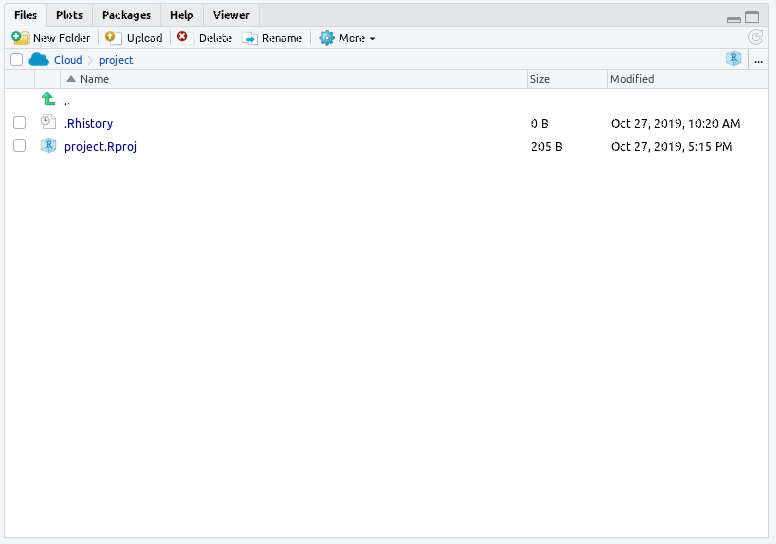Click the project breadcrumb link
The height and width of the screenshot is (544, 776).
pyautogui.click(x=116, y=60)
